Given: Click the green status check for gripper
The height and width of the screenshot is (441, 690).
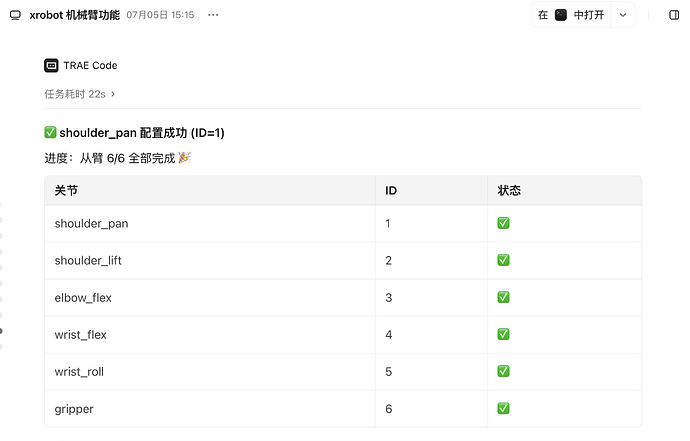Looking at the screenshot, I should (x=503, y=408).
